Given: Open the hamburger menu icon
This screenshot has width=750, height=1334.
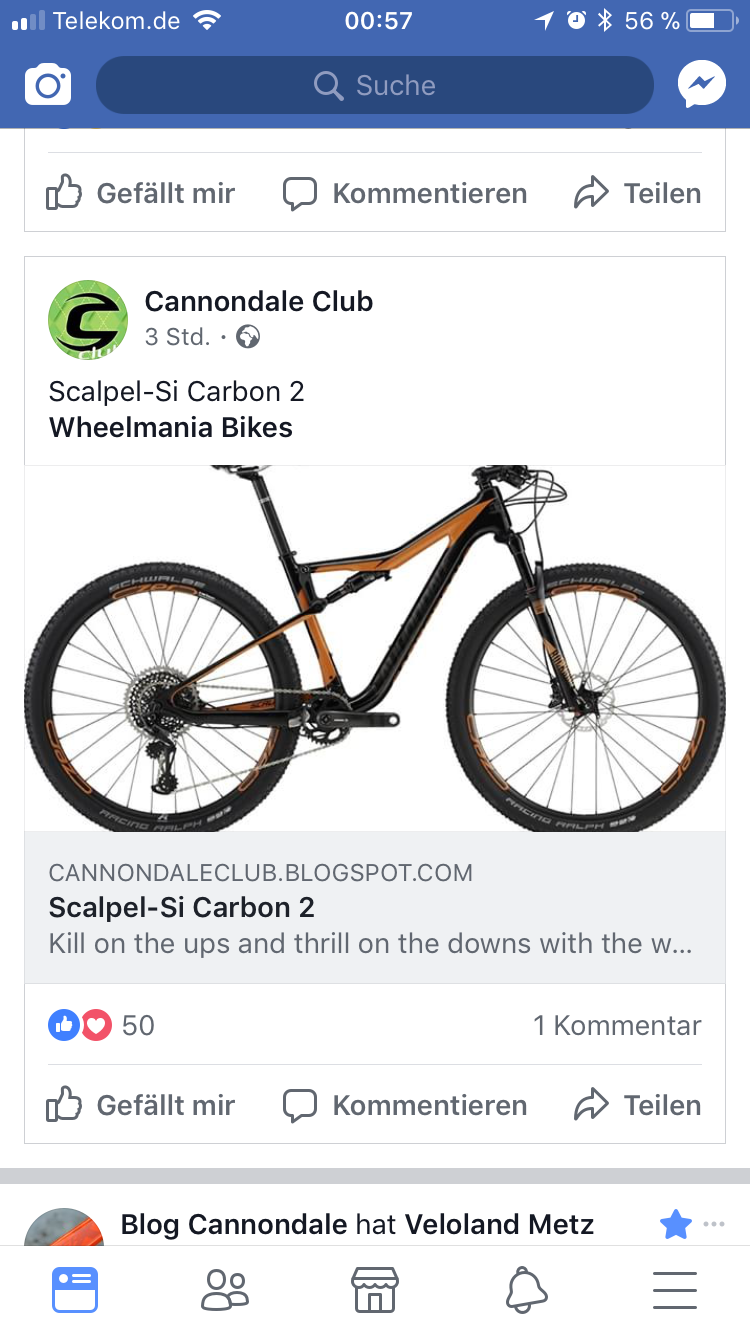Looking at the screenshot, I should tap(675, 1290).
